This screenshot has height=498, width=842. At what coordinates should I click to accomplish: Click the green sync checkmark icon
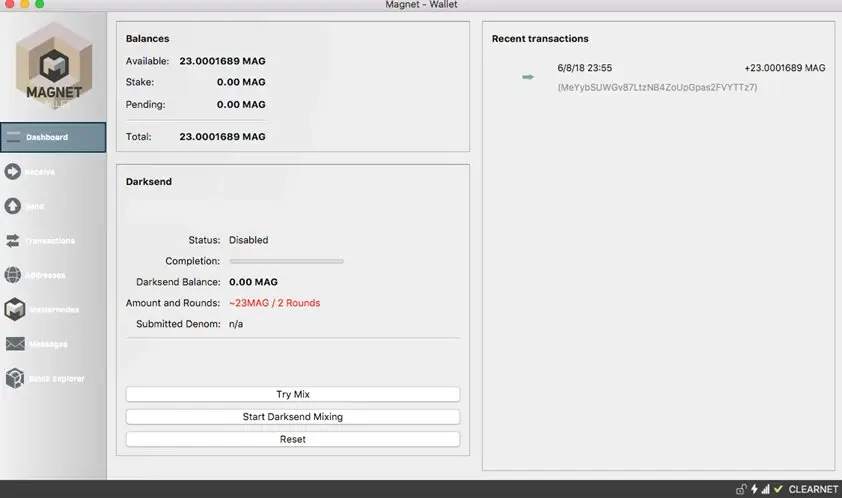(x=778, y=489)
